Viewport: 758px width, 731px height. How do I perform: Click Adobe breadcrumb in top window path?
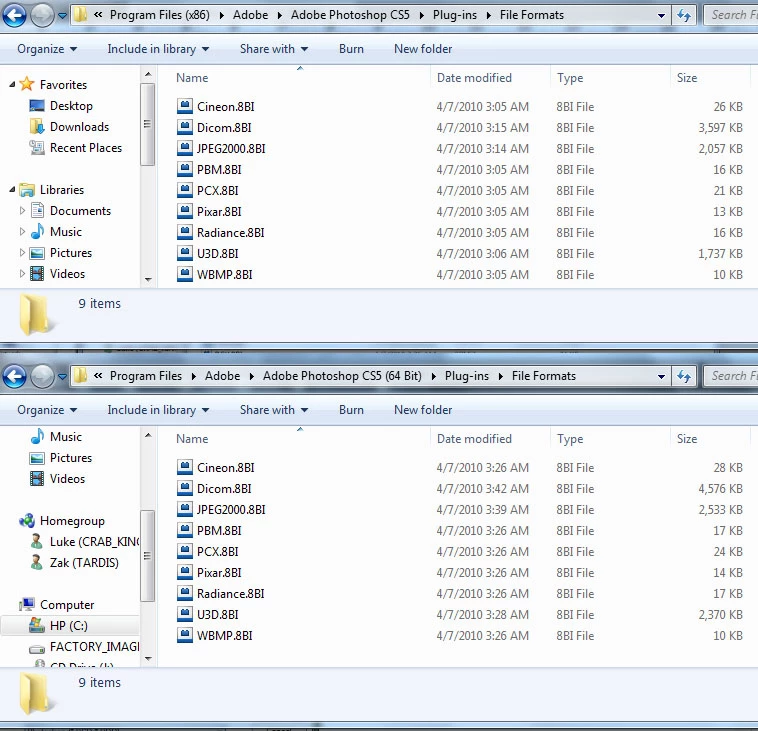tap(250, 15)
